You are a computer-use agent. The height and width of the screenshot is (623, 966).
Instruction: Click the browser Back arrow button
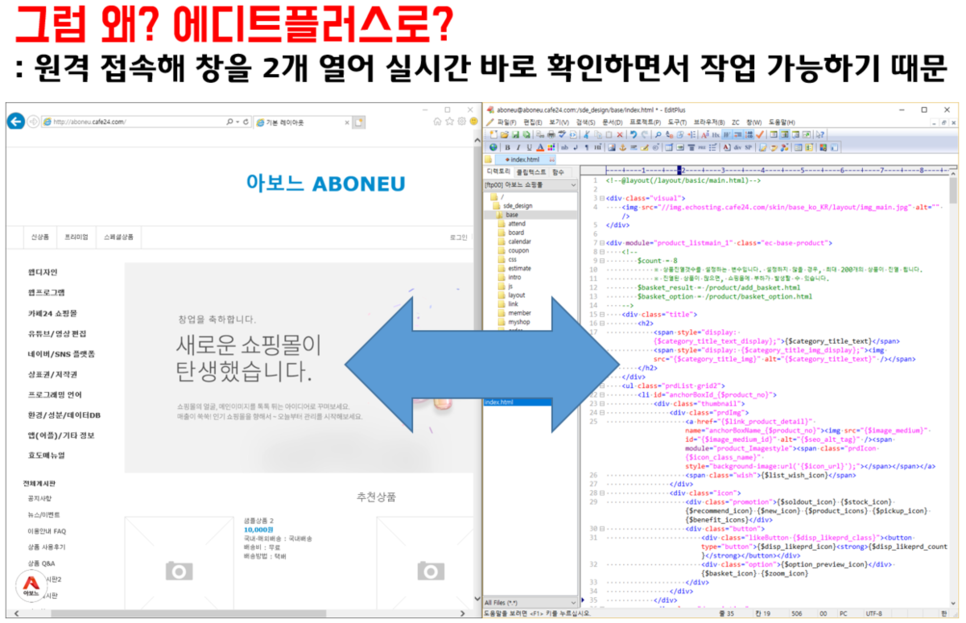[16, 121]
